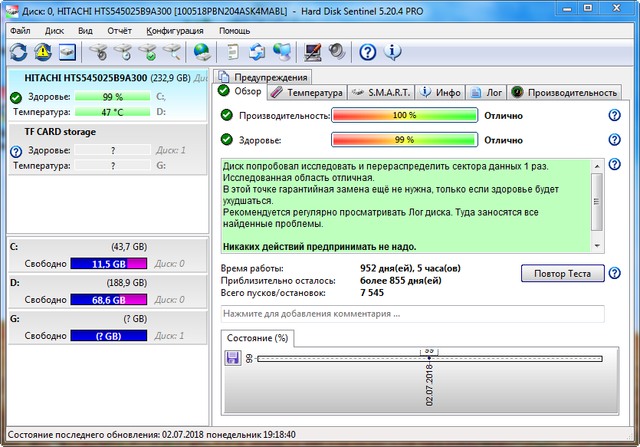This screenshot has height=447, width=640.
Task: Open the Файл menu
Action: (x=20, y=31)
